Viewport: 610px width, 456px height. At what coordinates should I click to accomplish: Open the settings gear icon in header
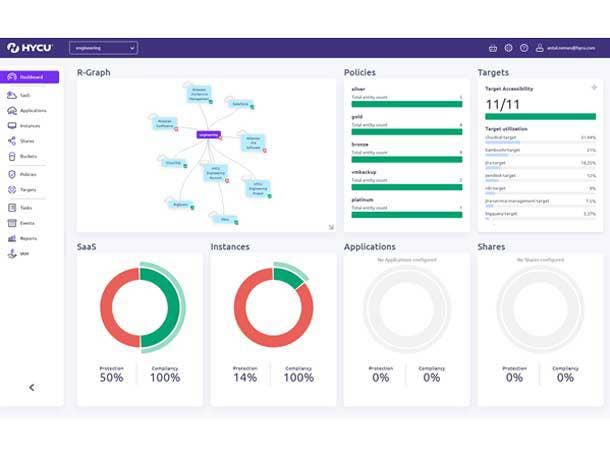click(x=508, y=48)
